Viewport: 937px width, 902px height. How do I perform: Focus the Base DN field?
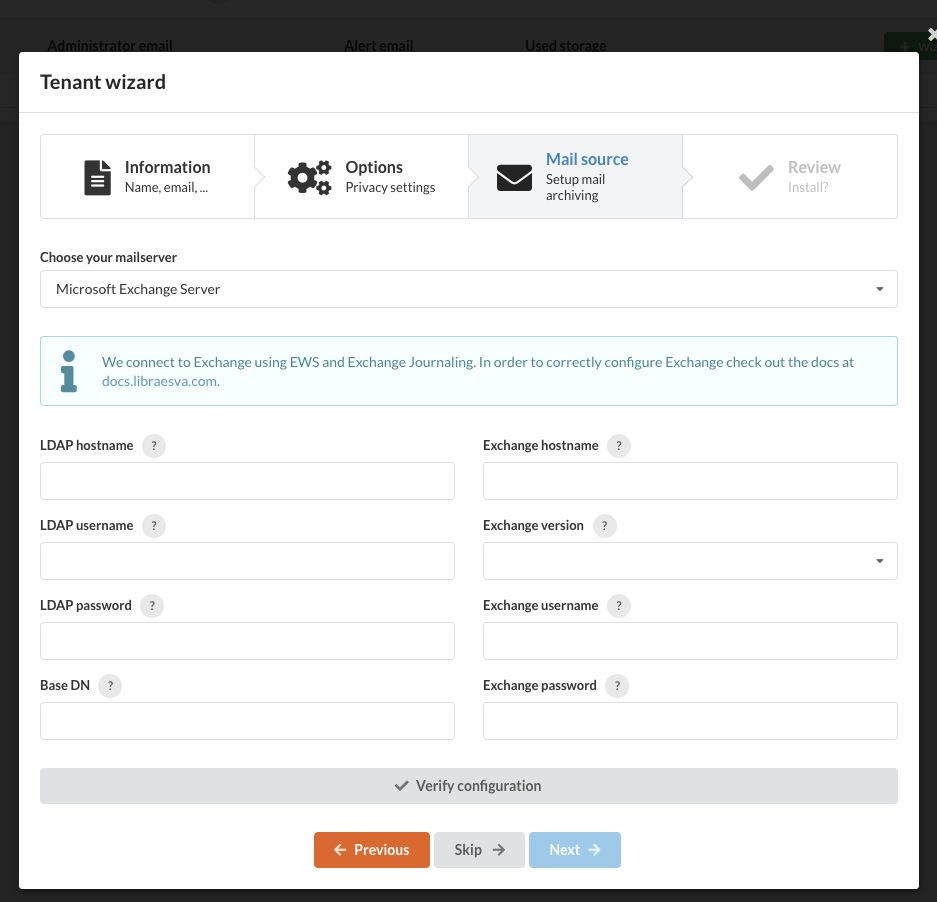pos(247,721)
